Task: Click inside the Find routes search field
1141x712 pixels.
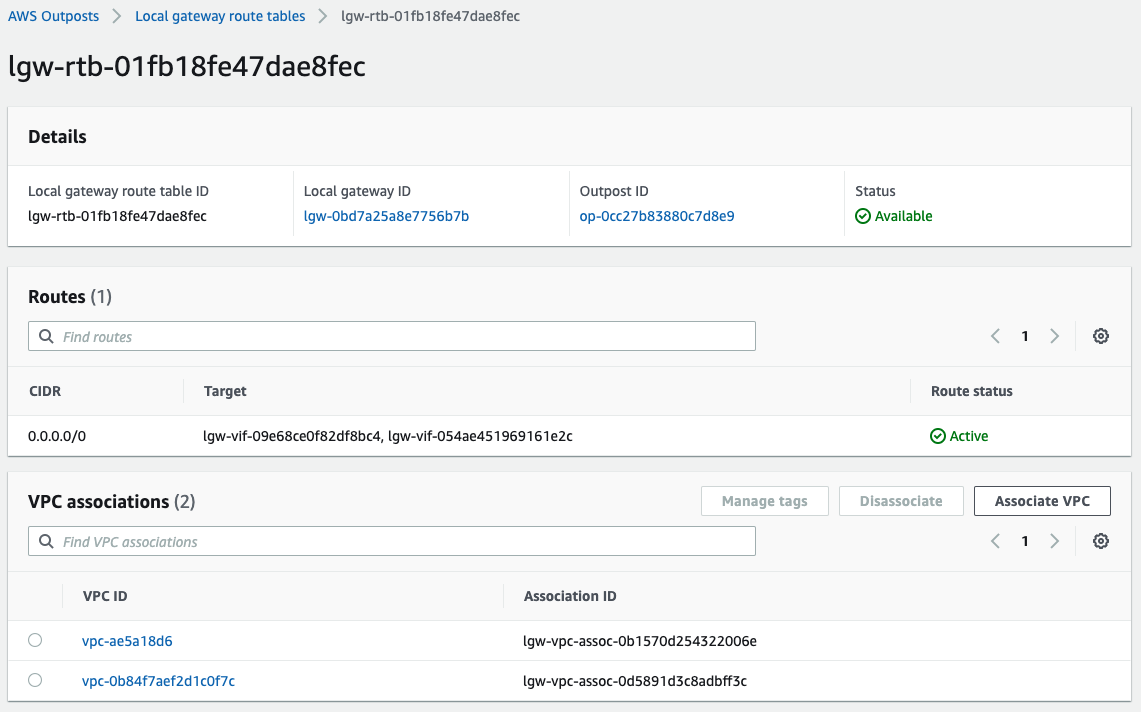Action: point(390,336)
